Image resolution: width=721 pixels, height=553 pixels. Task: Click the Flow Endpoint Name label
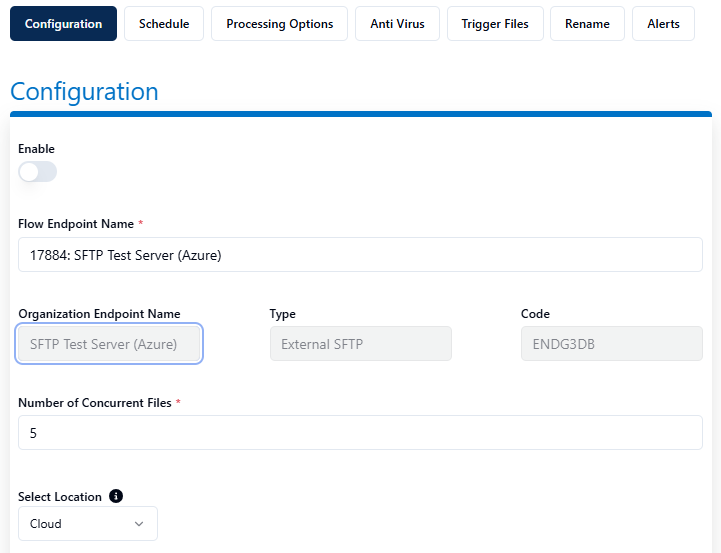click(x=76, y=224)
